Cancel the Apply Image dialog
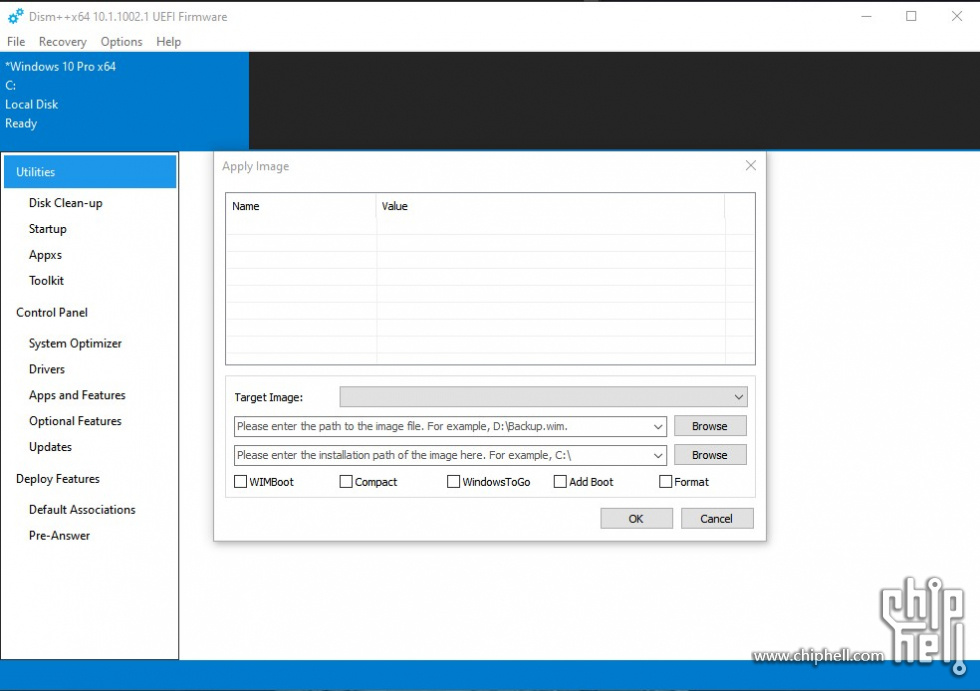The width and height of the screenshot is (980, 691). pyautogui.click(x=717, y=519)
